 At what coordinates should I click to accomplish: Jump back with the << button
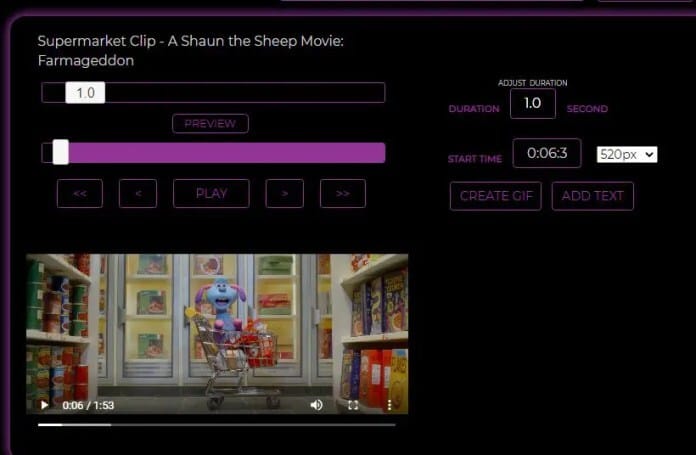[80, 194]
